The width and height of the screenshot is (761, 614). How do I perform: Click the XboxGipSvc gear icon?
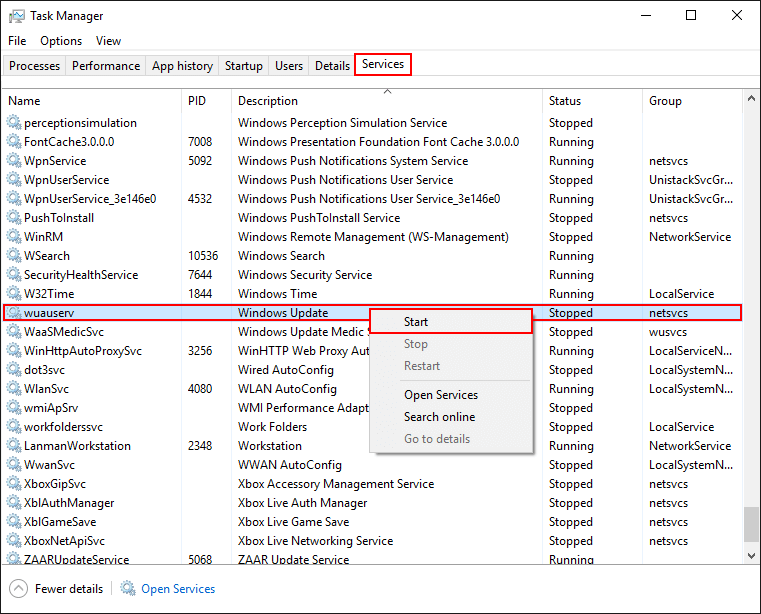coord(14,483)
